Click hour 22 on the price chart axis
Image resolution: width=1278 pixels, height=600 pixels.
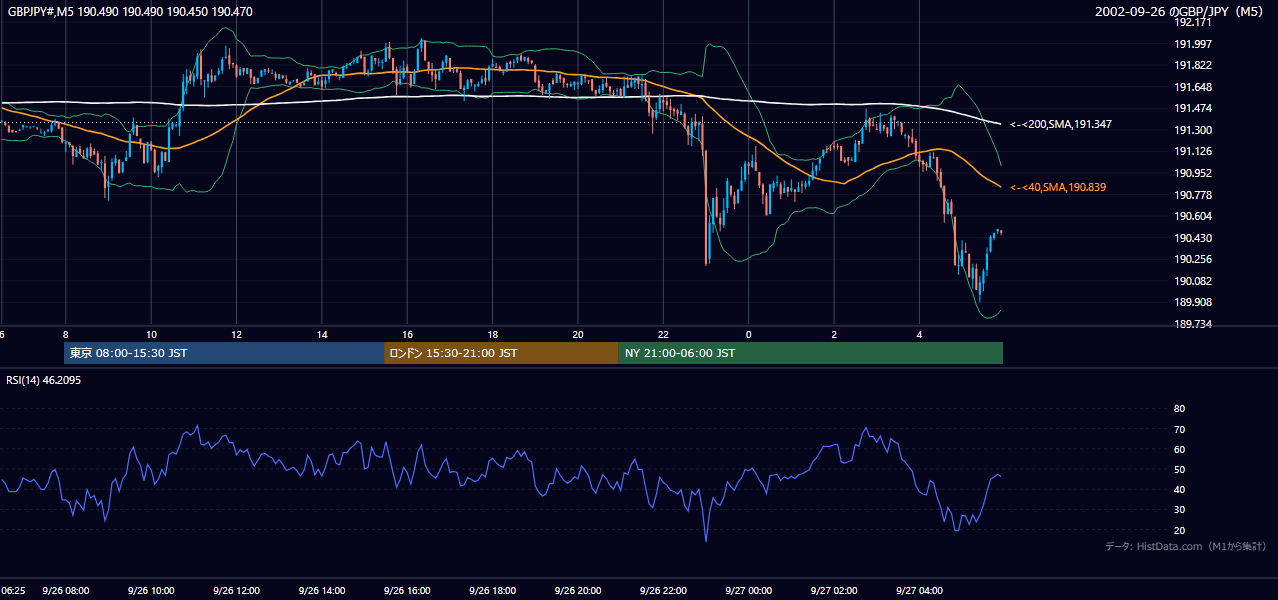click(663, 334)
